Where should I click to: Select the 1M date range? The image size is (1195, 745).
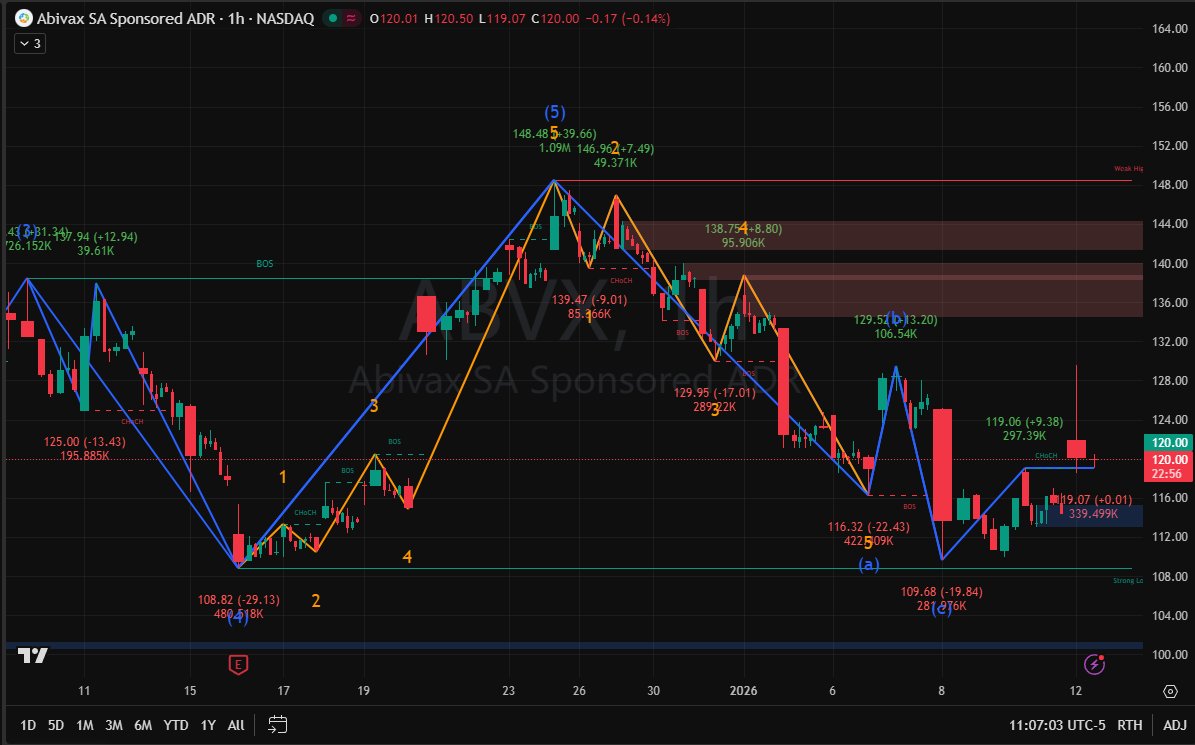coord(85,725)
